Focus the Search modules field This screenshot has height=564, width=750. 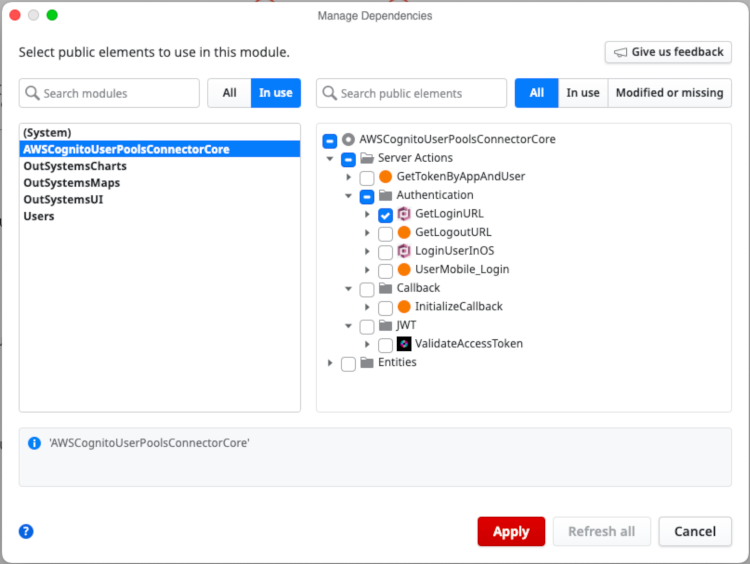(x=109, y=93)
